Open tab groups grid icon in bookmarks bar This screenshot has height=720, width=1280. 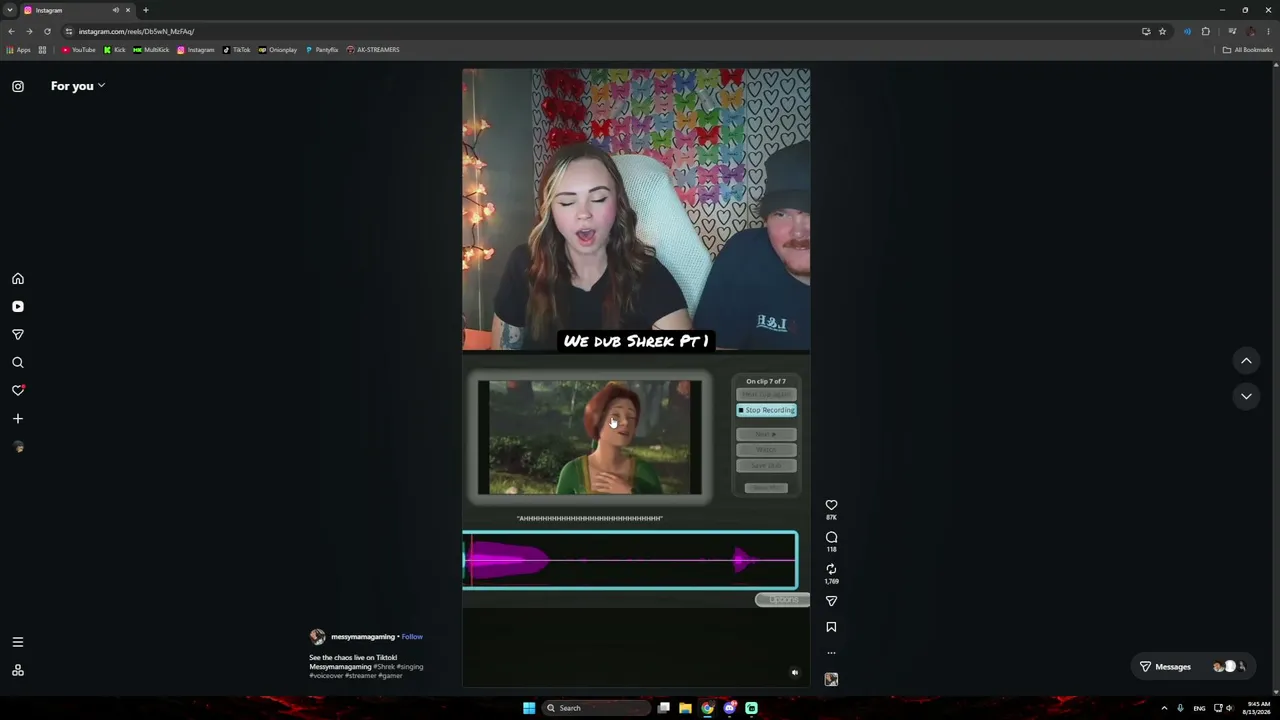(x=42, y=50)
